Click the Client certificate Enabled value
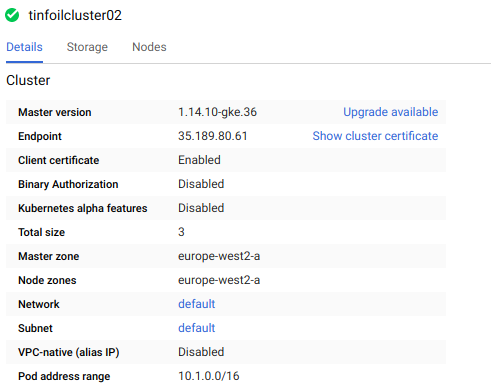The width and height of the screenshot is (491, 387). coord(199,160)
